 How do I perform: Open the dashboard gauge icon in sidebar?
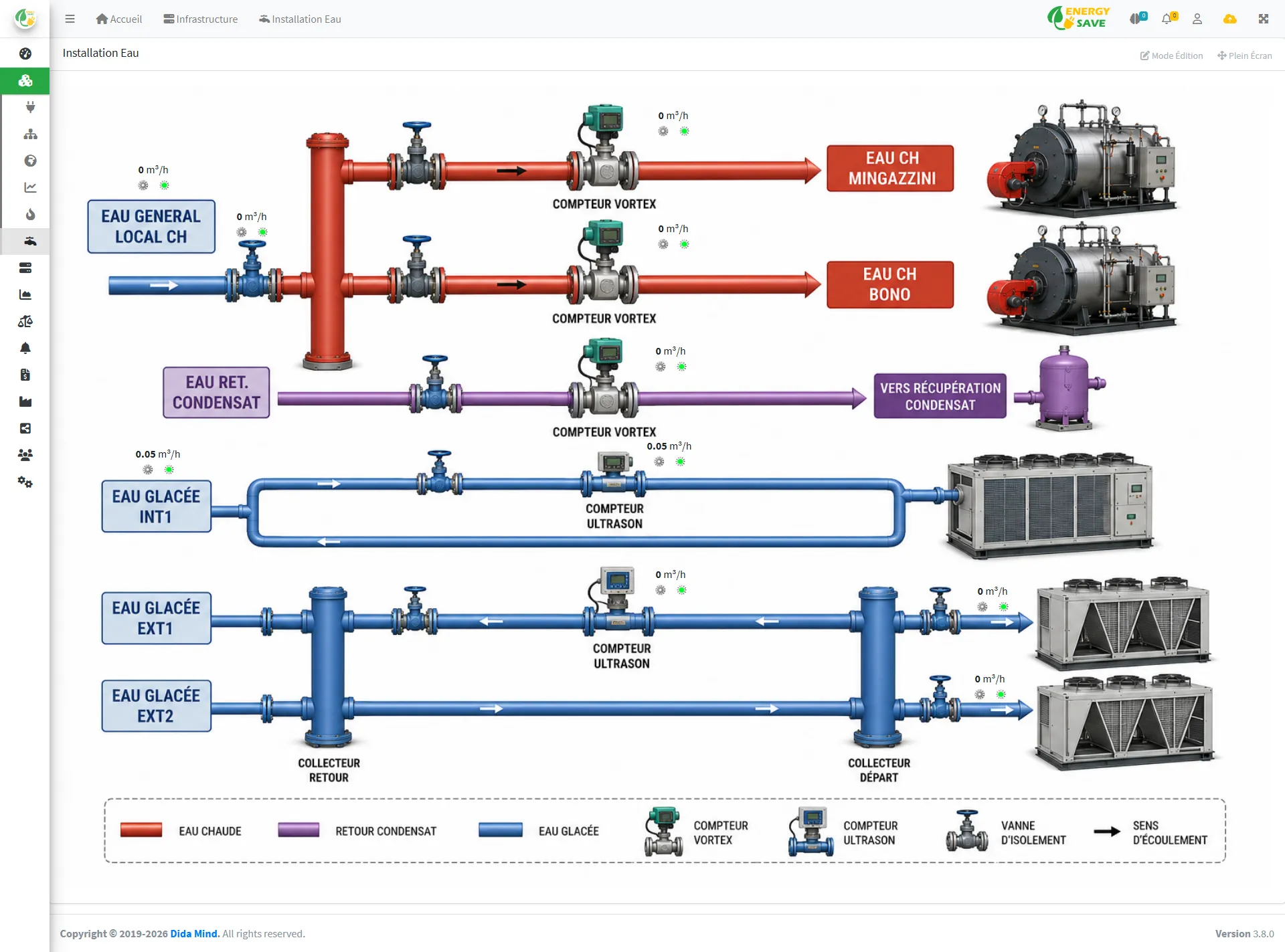25,54
